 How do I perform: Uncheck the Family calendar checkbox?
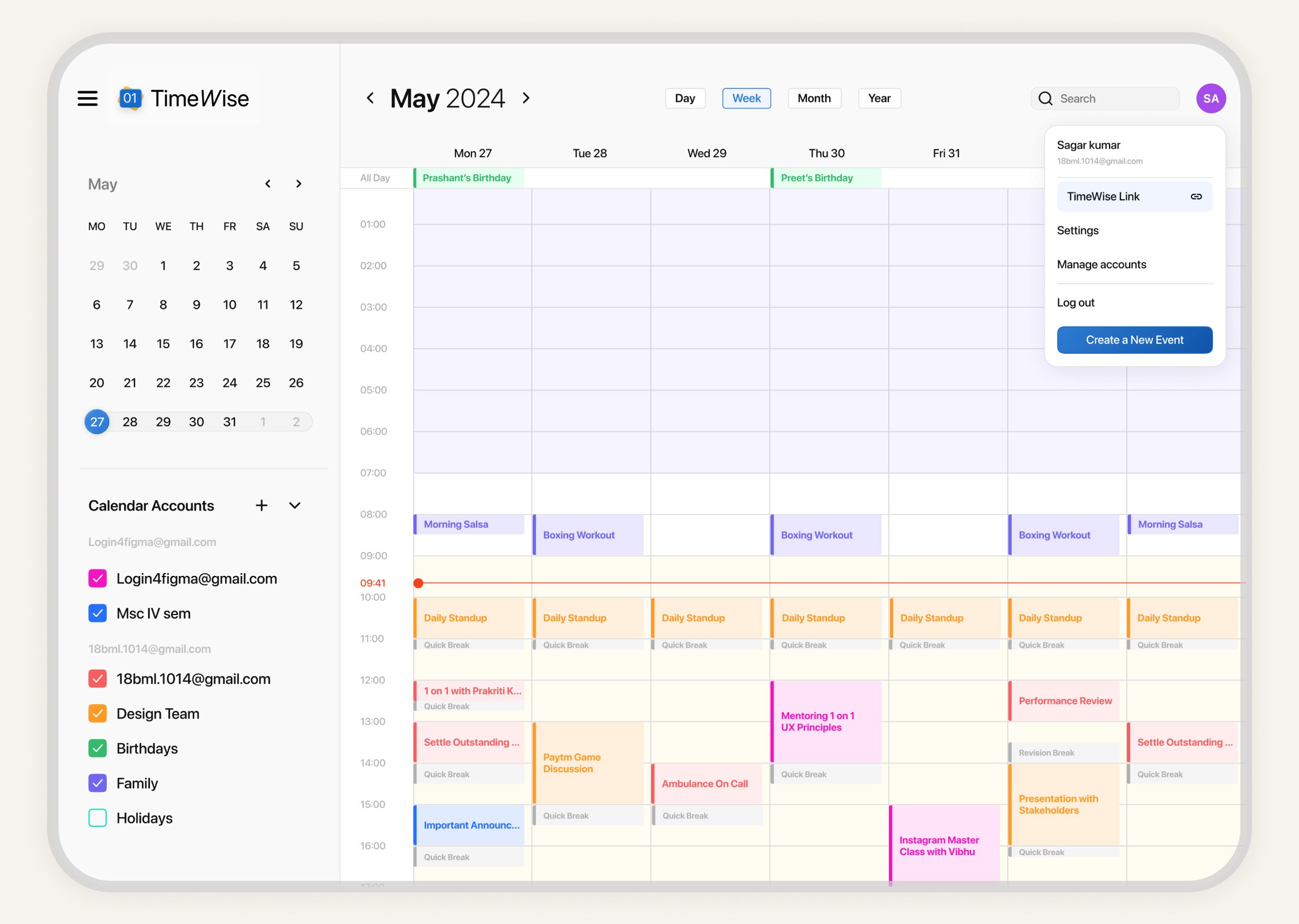point(98,783)
